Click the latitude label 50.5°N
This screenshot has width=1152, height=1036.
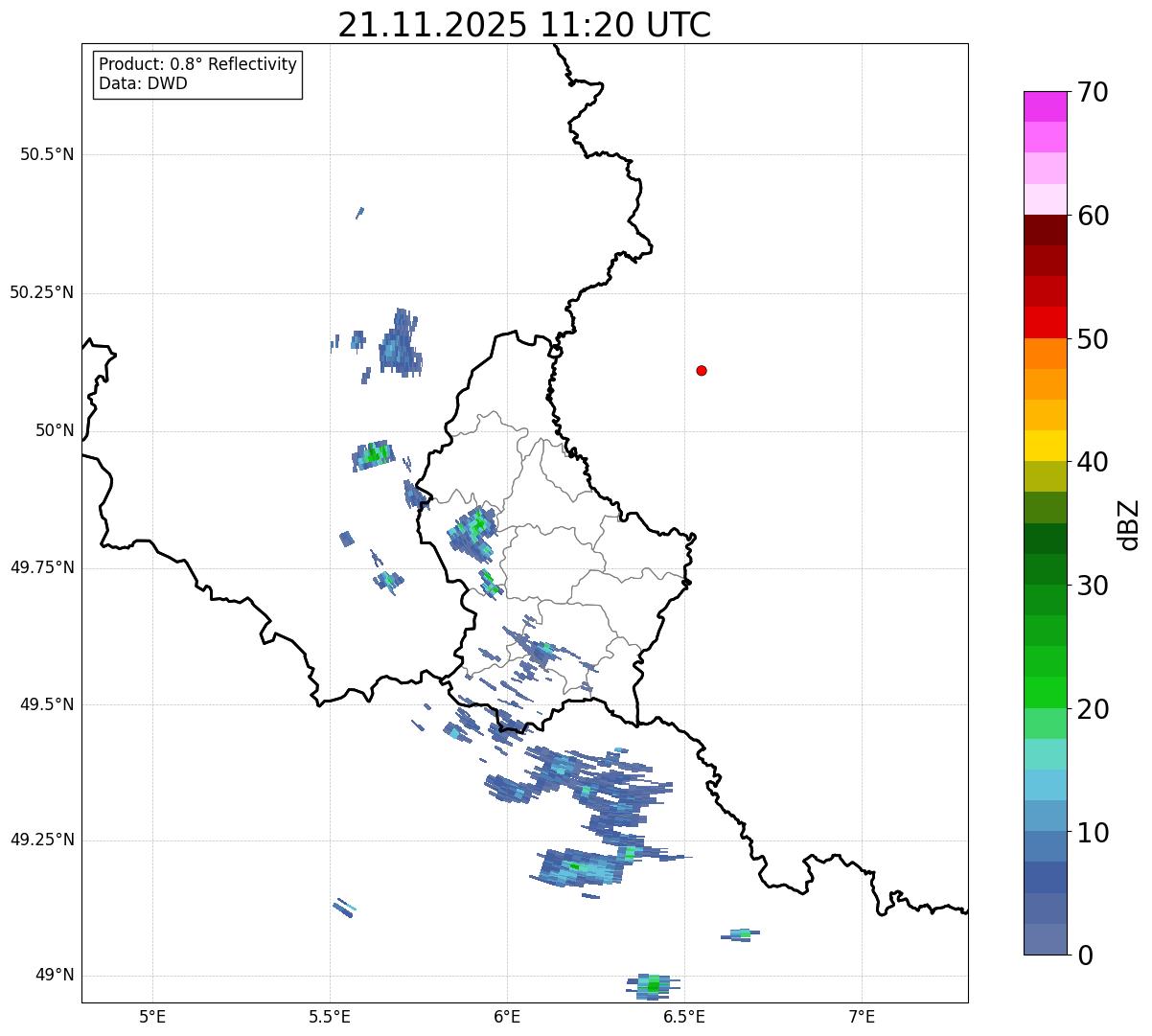pos(47,154)
